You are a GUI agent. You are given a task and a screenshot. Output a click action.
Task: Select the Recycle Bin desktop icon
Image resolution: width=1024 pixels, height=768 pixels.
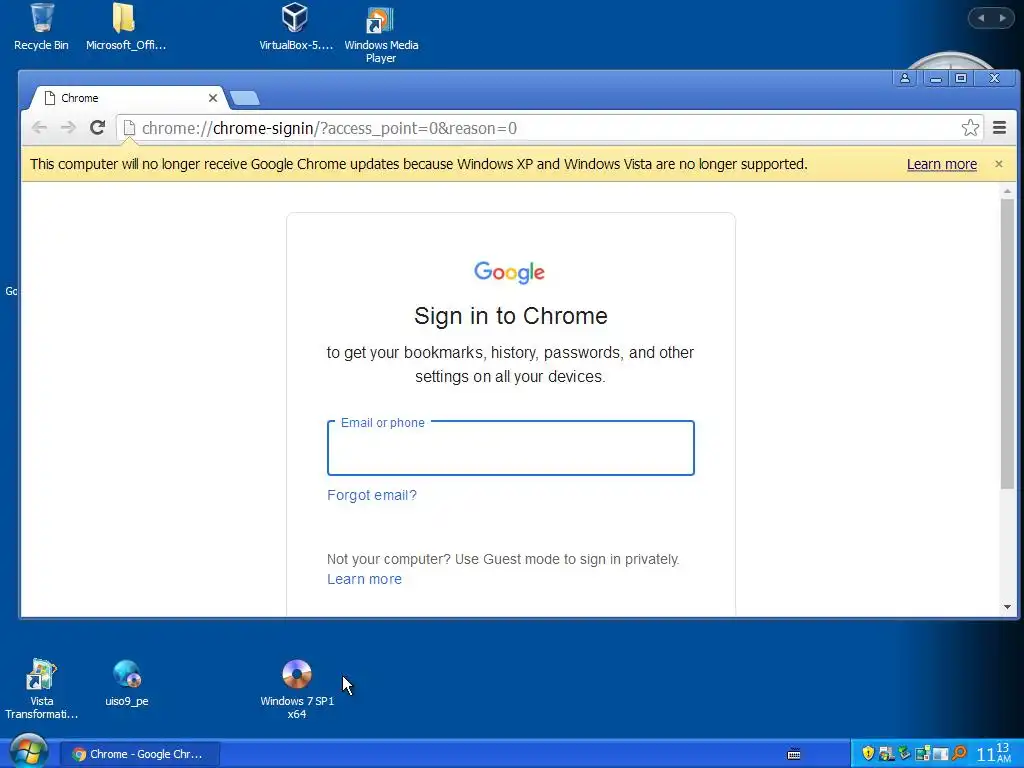[x=41, y=27]
